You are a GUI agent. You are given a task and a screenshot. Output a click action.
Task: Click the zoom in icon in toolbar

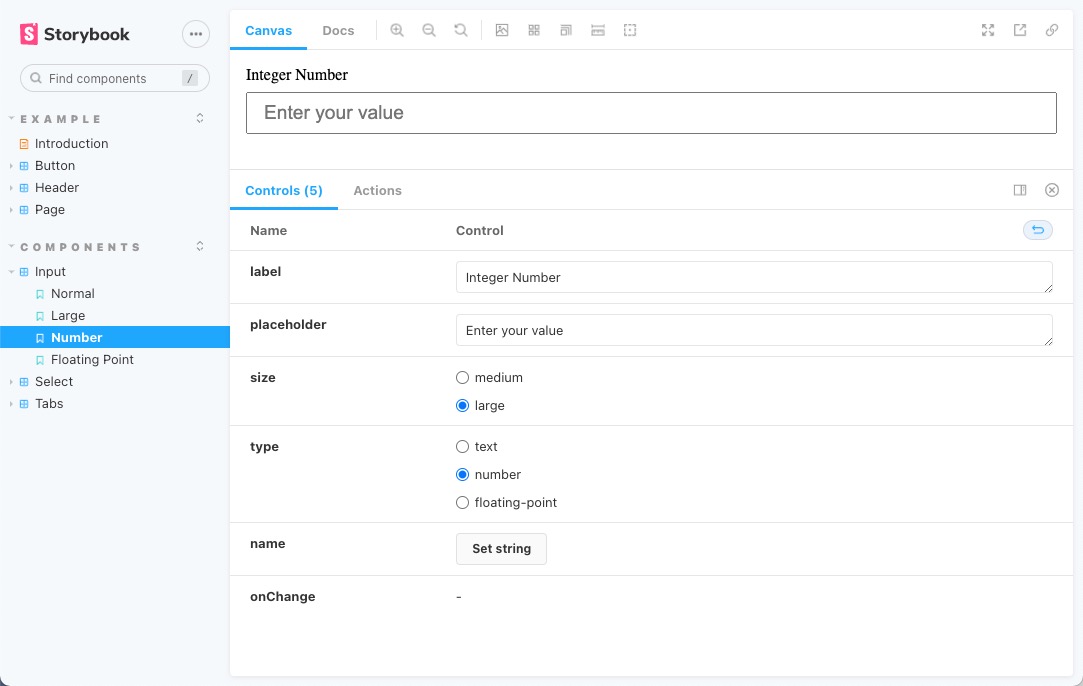[397, 30]
